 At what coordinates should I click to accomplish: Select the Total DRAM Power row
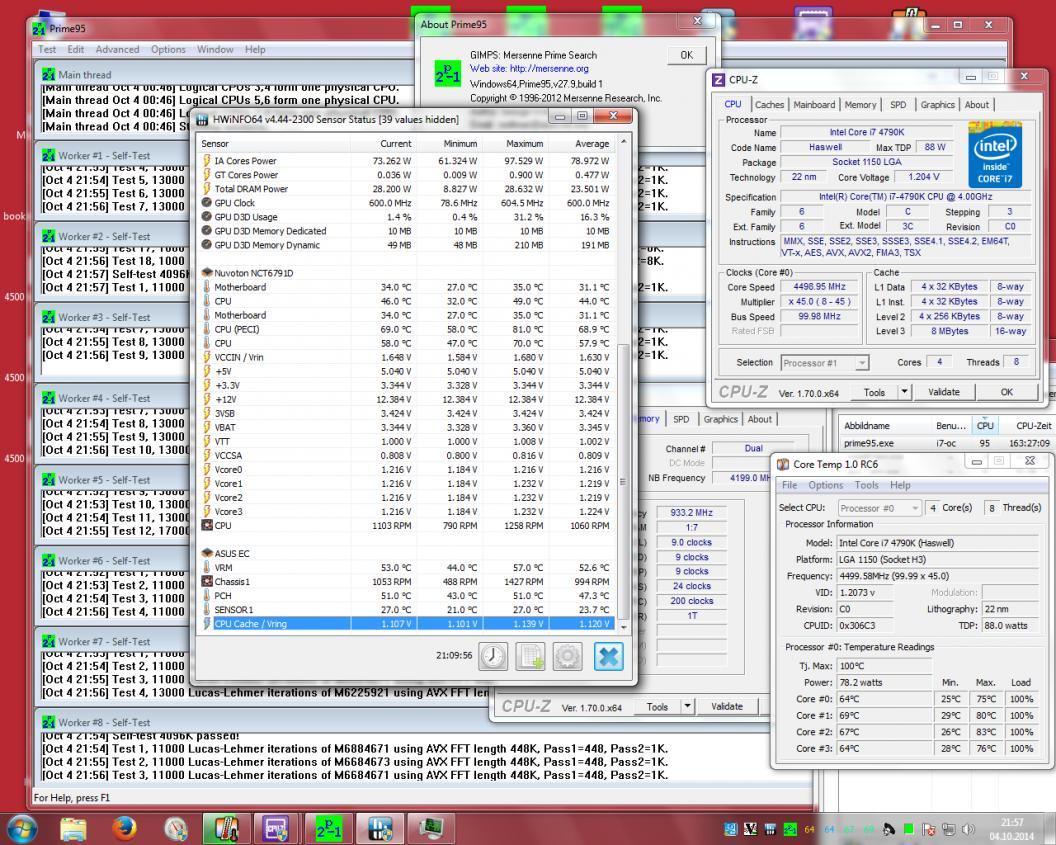click(407, 189)
